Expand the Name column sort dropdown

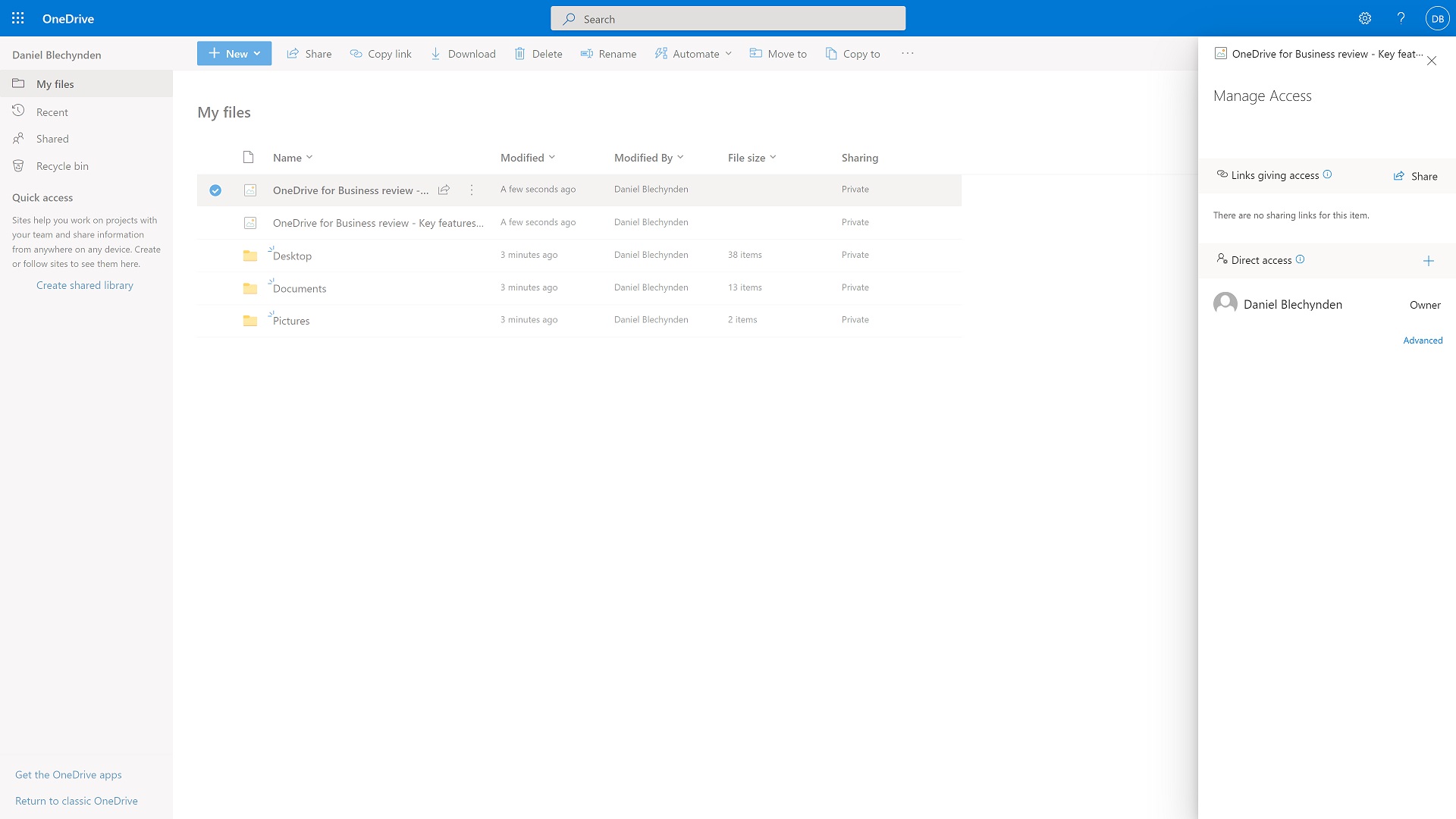pos(309,157)
